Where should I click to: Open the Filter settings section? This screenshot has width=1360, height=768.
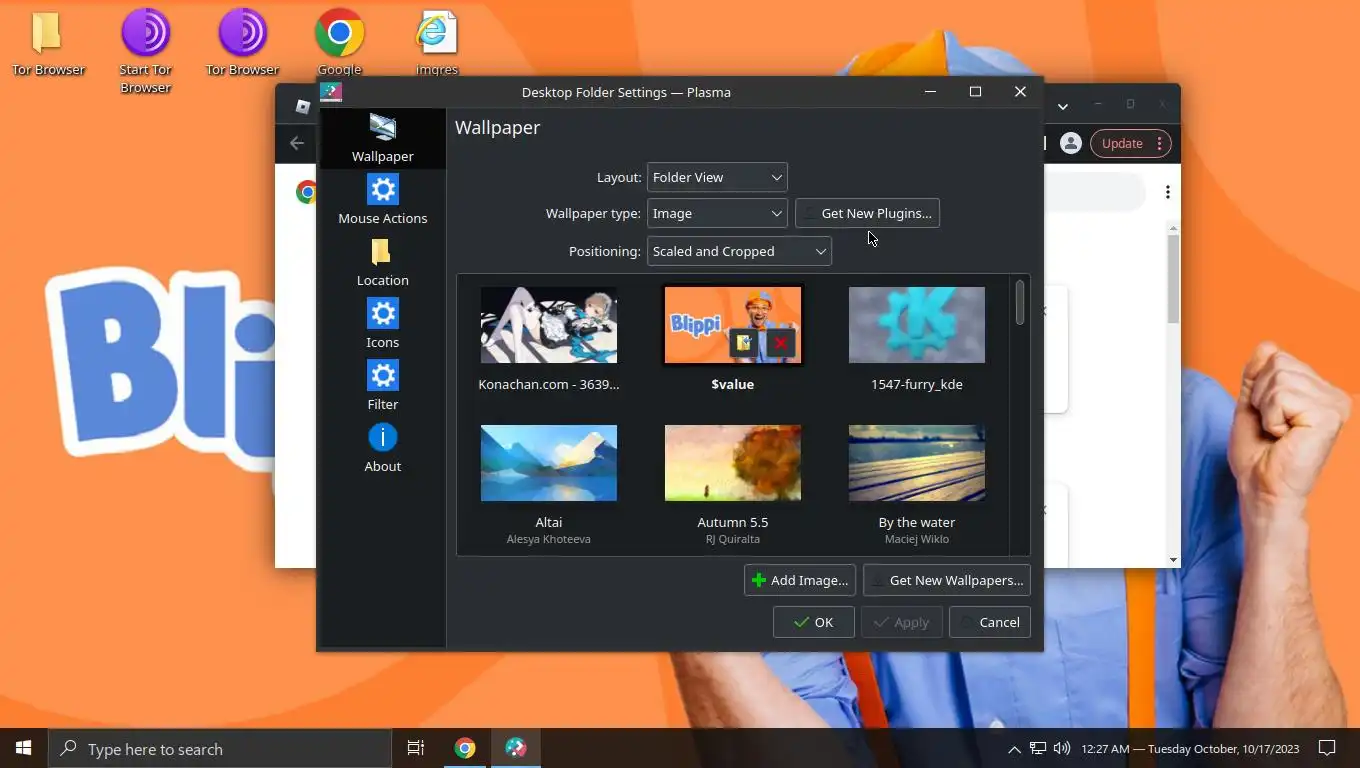382,386
